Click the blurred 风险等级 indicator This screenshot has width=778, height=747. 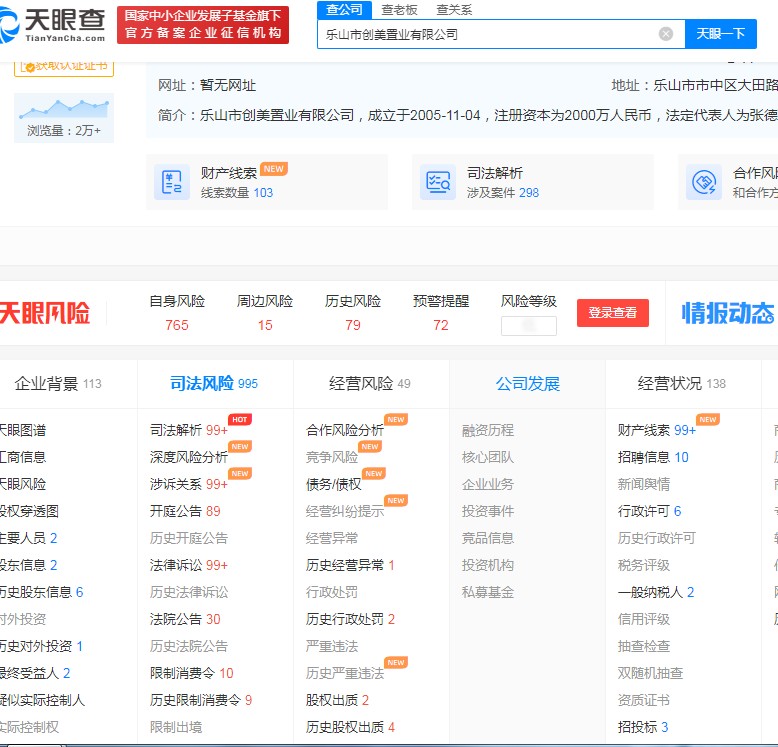click(528, 325)
